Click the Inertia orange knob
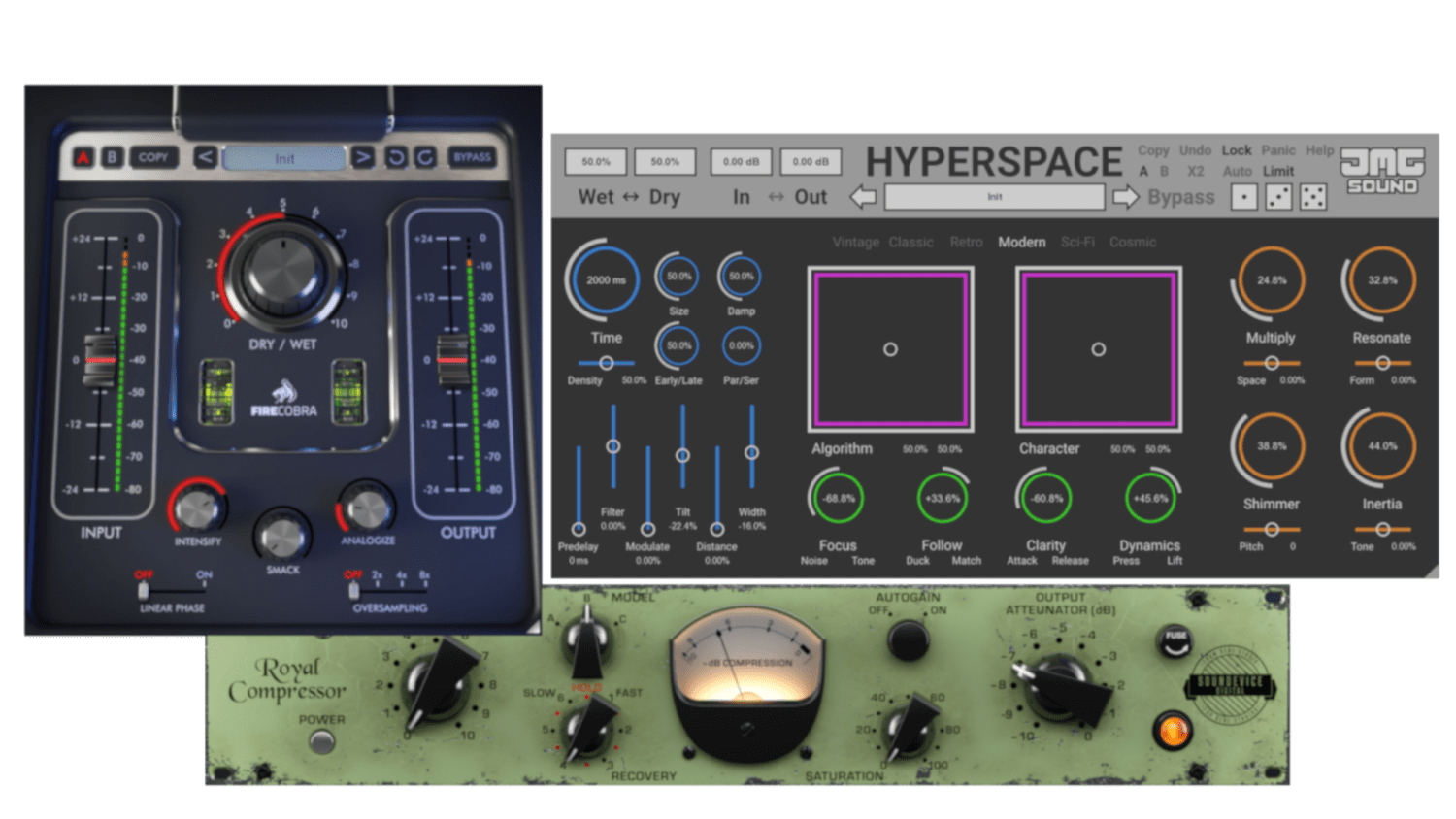The width and height of the screenshot is (1456, 819). pyautogui.click(x=1382, y=446)
